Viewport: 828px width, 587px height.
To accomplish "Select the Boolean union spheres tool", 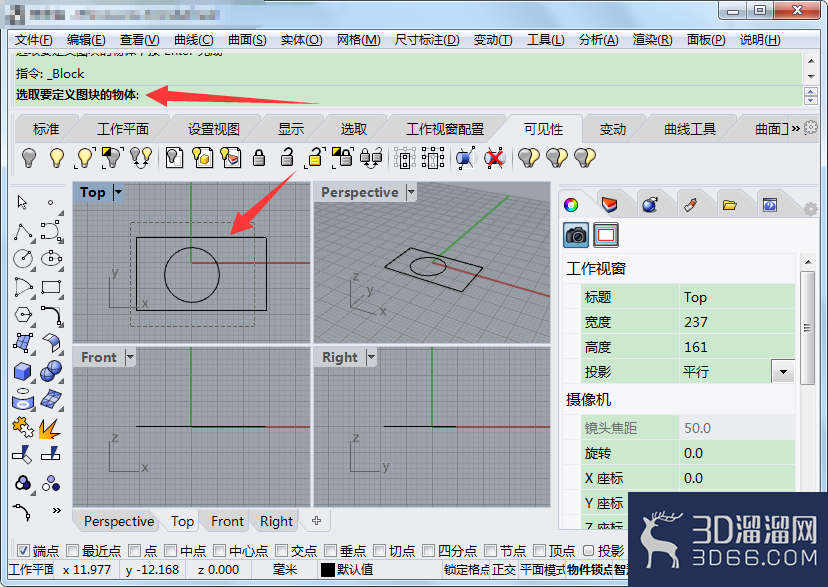I will point(51,371).
